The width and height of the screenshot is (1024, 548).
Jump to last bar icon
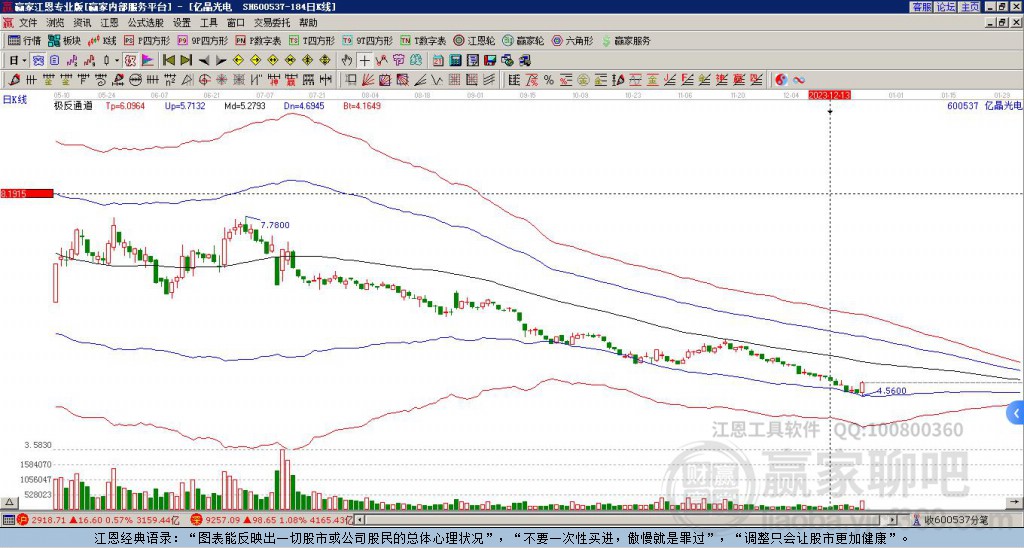coord(186,61)
